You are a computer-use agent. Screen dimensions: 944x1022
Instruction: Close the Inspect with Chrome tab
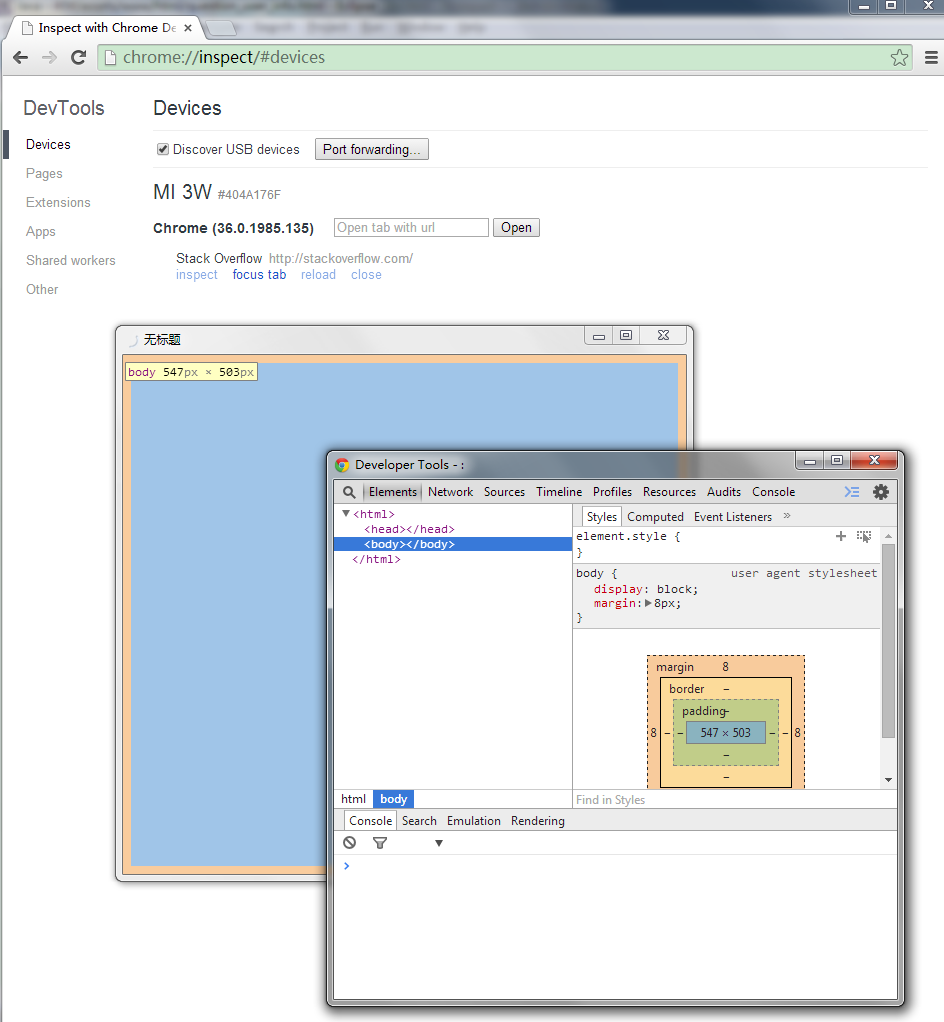[x=188, y=28]
